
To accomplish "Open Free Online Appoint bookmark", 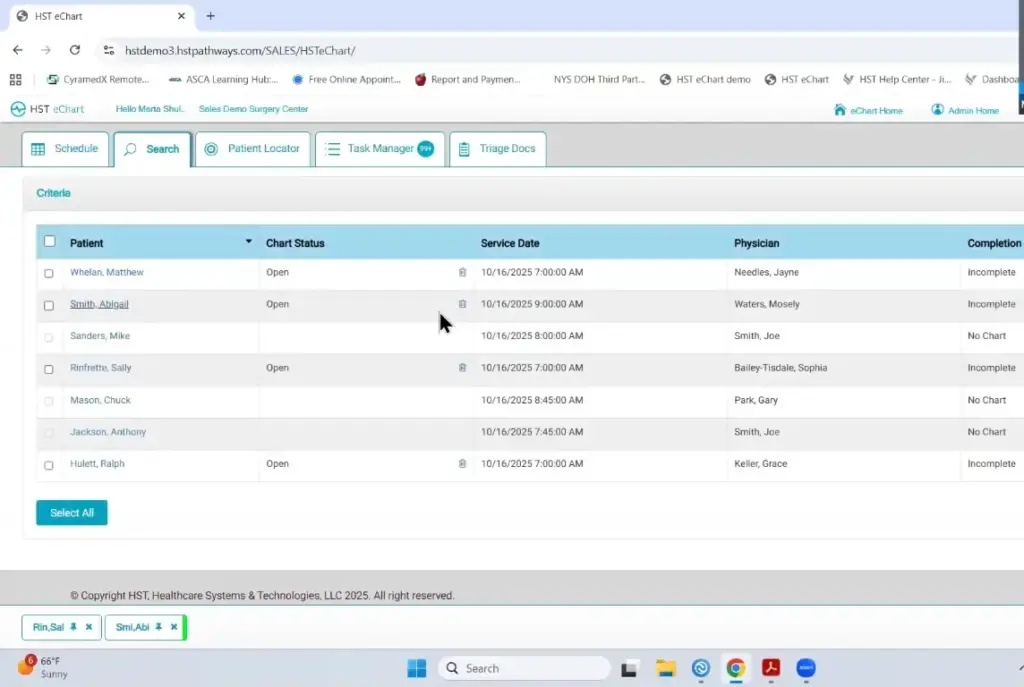I will point(346,80).
